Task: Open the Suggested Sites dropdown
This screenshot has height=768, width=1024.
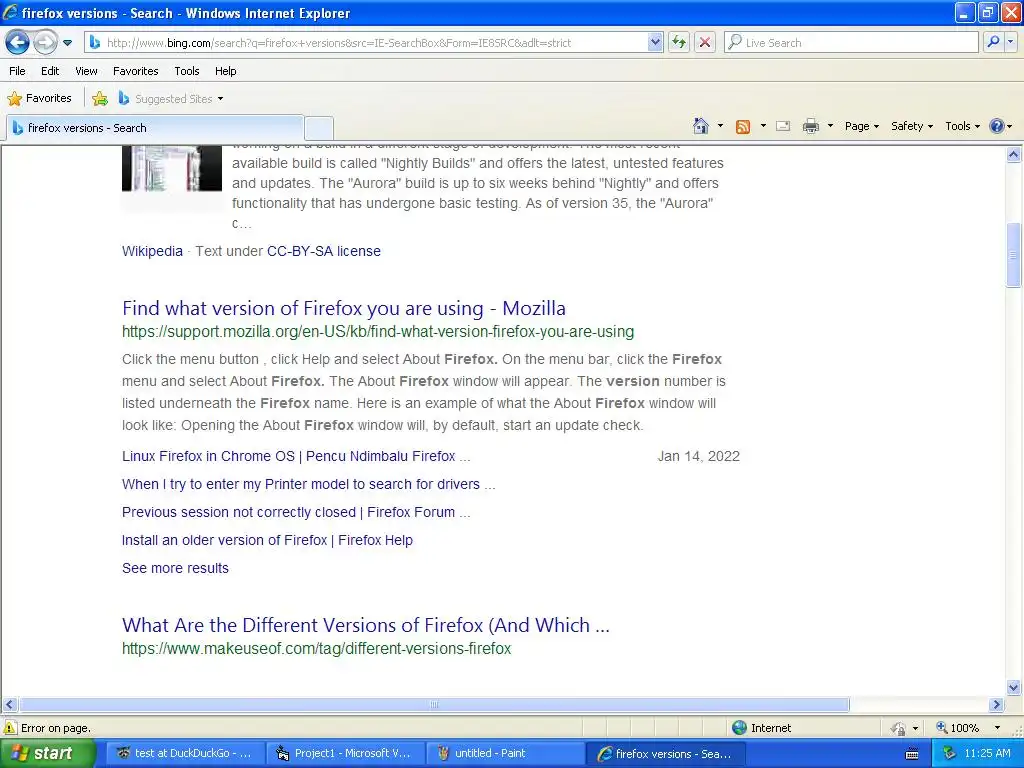Action: [171, 99]
